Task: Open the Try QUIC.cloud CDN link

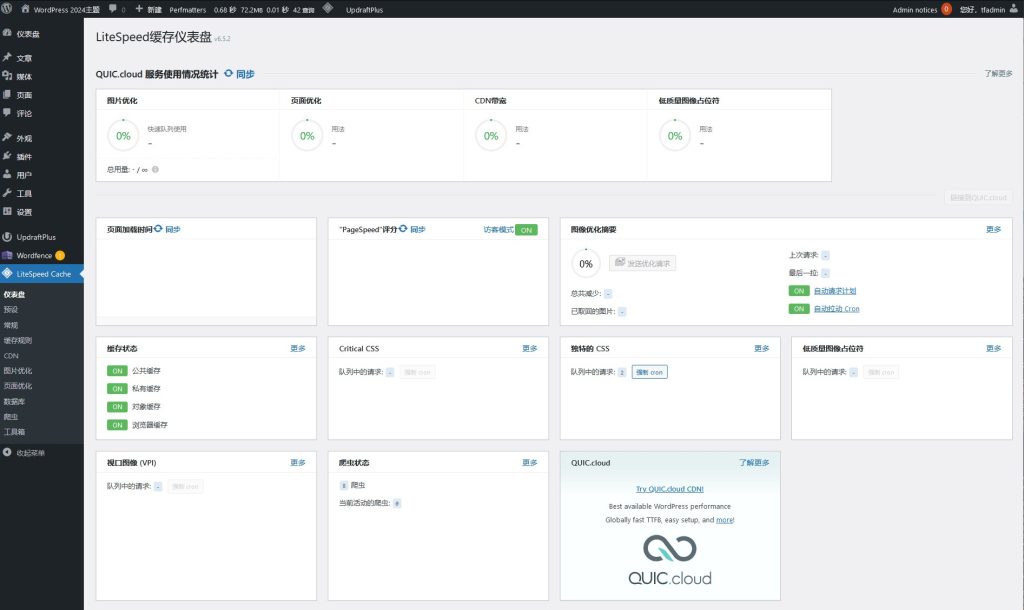Action: (x=669, y=489)
